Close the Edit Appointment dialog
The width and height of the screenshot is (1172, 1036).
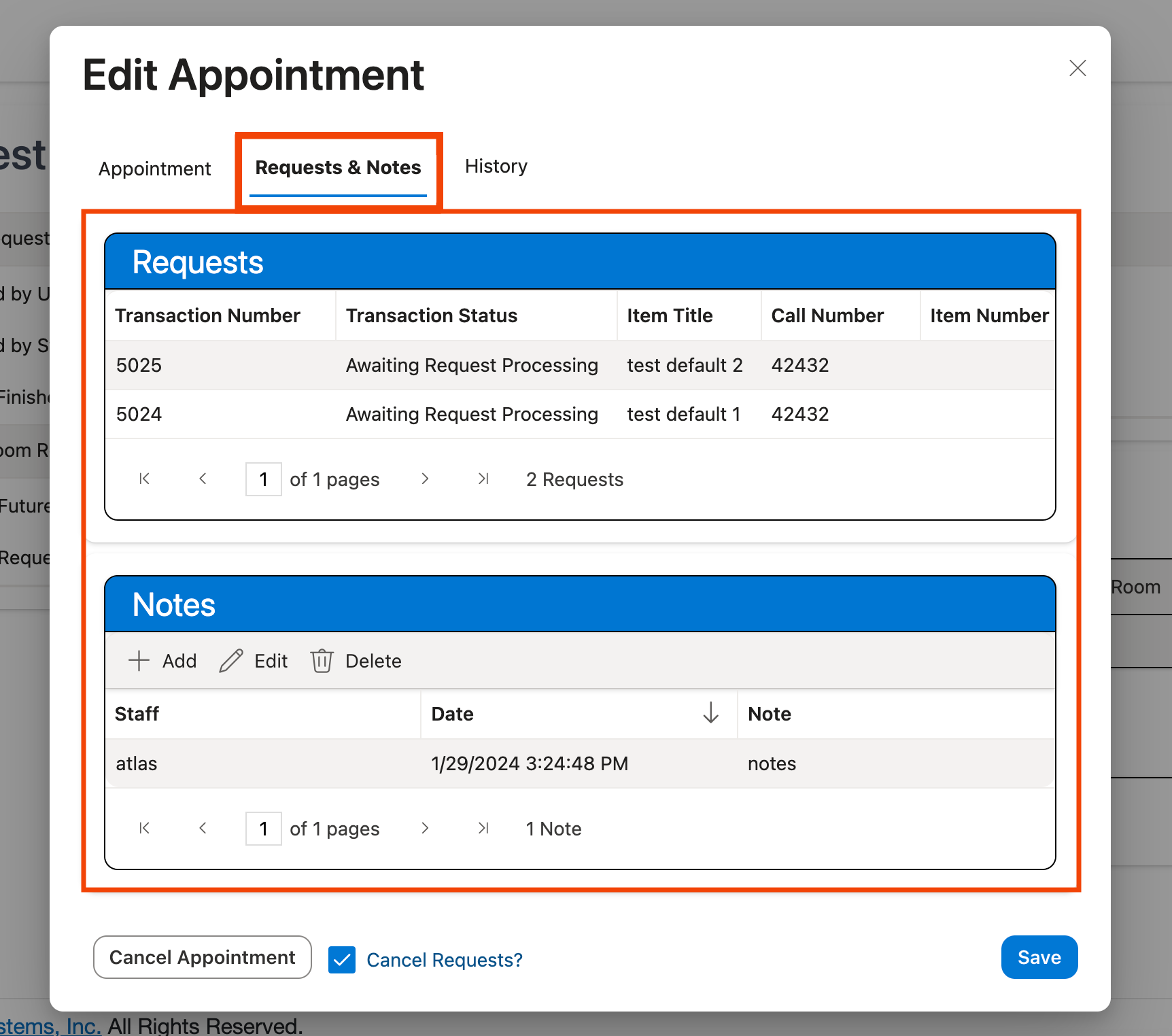pos(1078,68)
